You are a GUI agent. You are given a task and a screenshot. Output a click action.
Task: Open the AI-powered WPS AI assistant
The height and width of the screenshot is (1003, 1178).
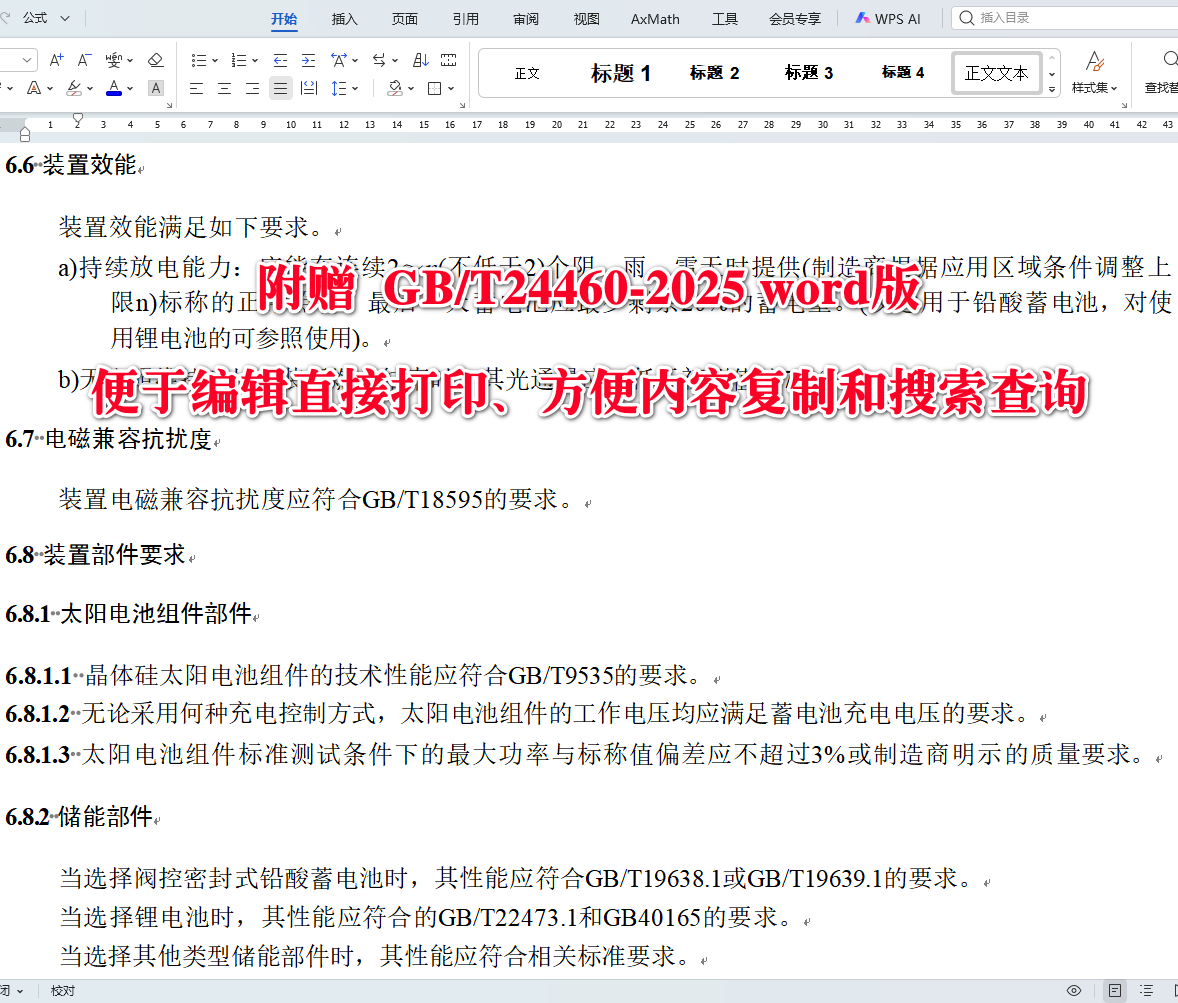887,17
